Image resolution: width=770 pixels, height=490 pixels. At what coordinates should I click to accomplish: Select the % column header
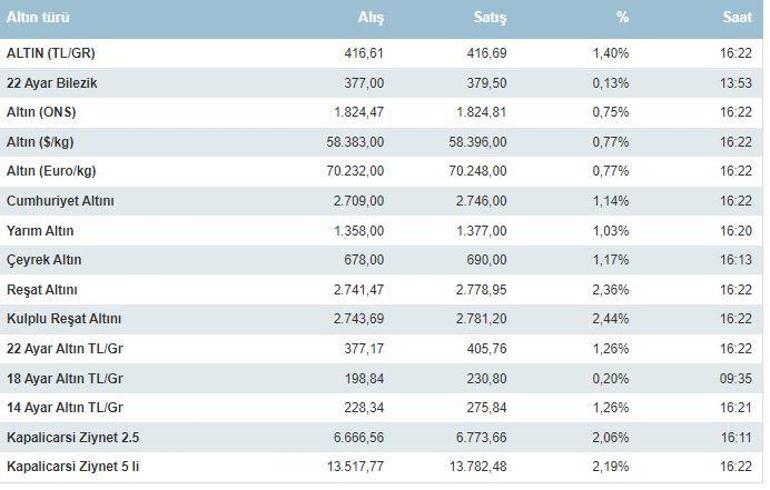(621, 18)
